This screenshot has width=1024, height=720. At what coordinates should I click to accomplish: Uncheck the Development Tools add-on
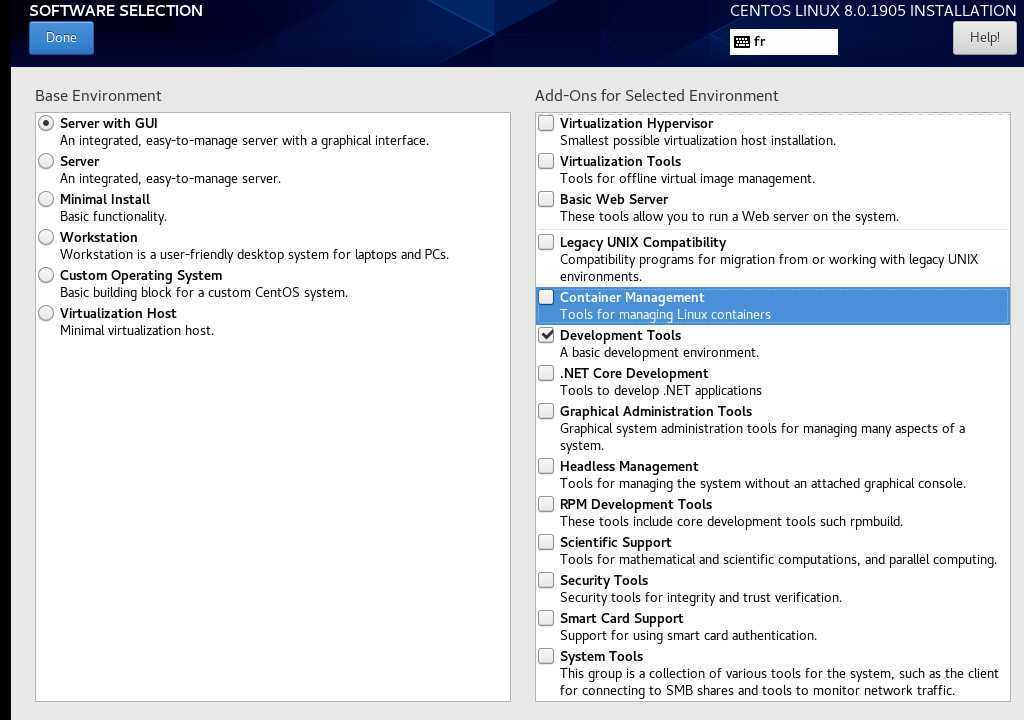click(x=546, y=335)
